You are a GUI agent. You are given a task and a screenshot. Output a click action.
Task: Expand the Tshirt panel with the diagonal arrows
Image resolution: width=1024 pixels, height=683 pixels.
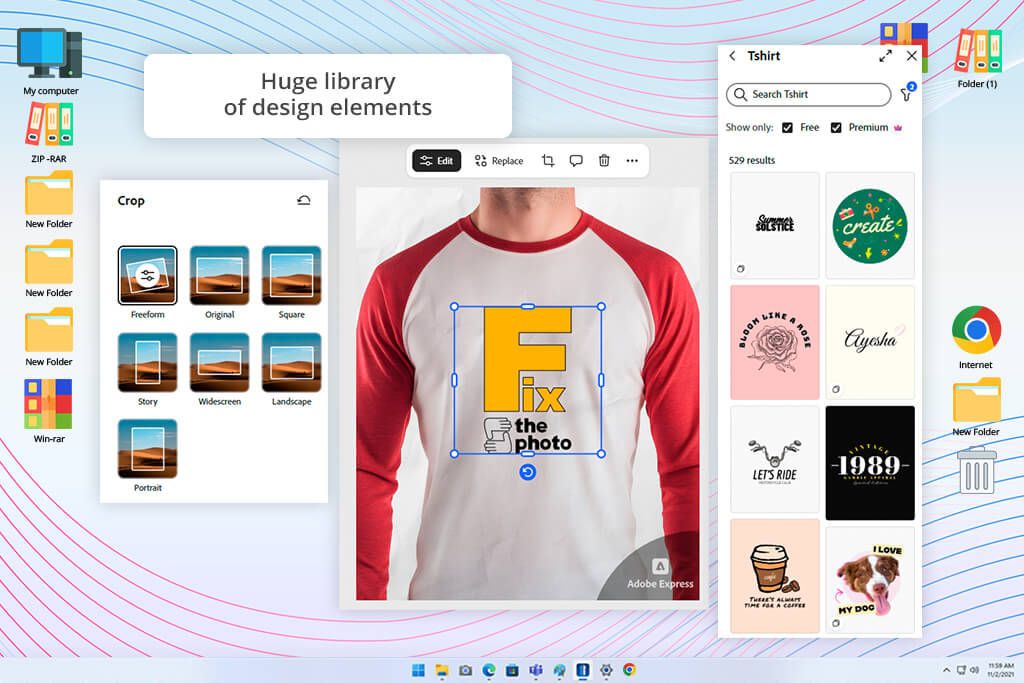(886, 56)
